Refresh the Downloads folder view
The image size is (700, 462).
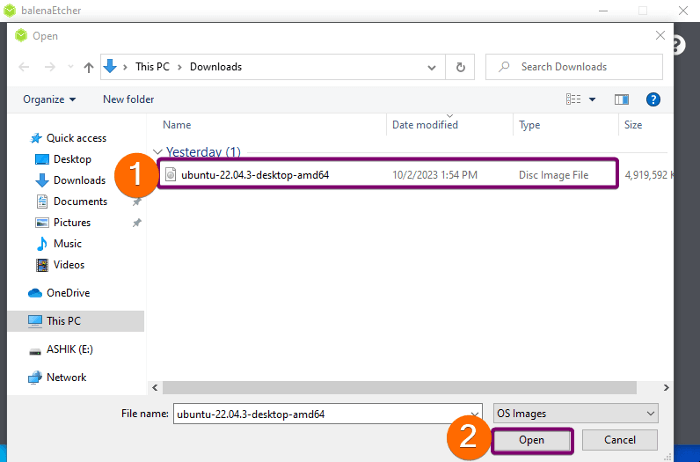[460, 67]
